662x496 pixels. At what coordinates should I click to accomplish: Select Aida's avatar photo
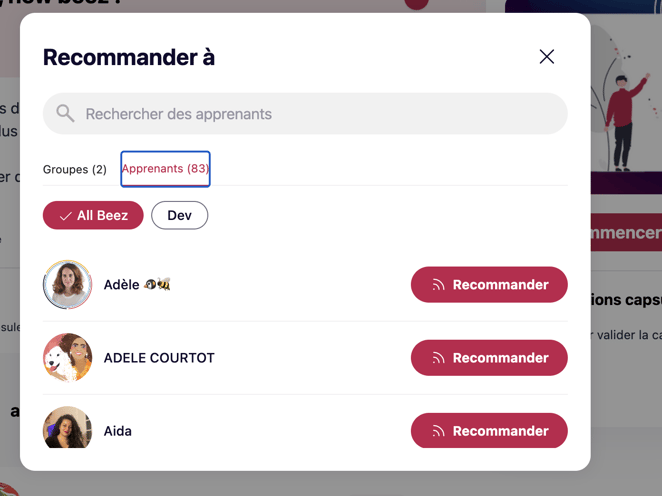(68, 428)
